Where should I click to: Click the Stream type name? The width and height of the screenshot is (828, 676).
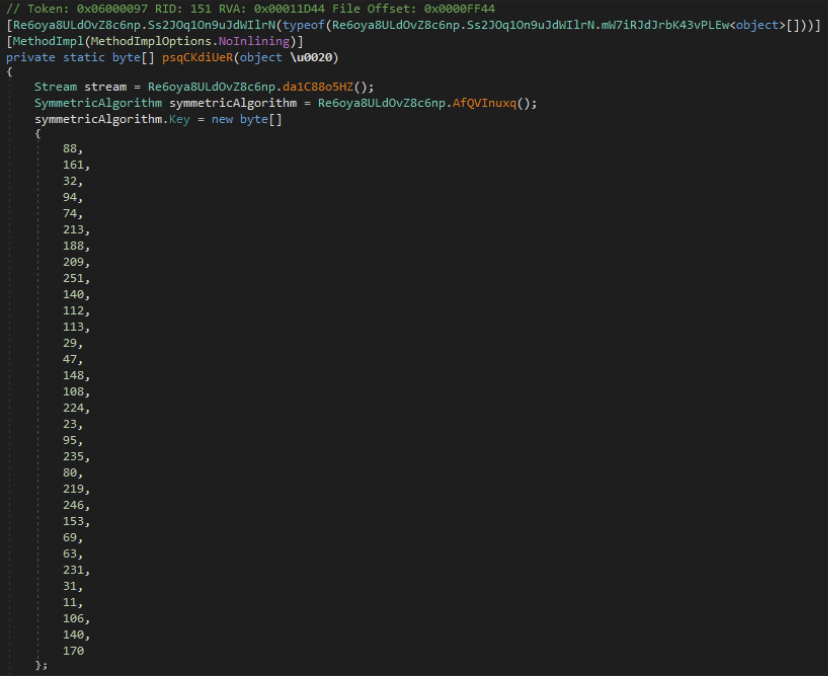click(x=55, y=87)
